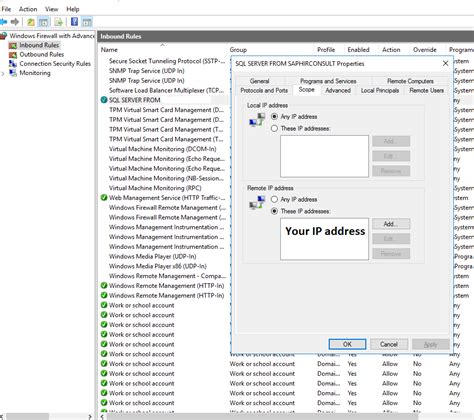Switch to the General tab
Image resolution: width=474 pixels, height=420 pixels.
point(259,81)
